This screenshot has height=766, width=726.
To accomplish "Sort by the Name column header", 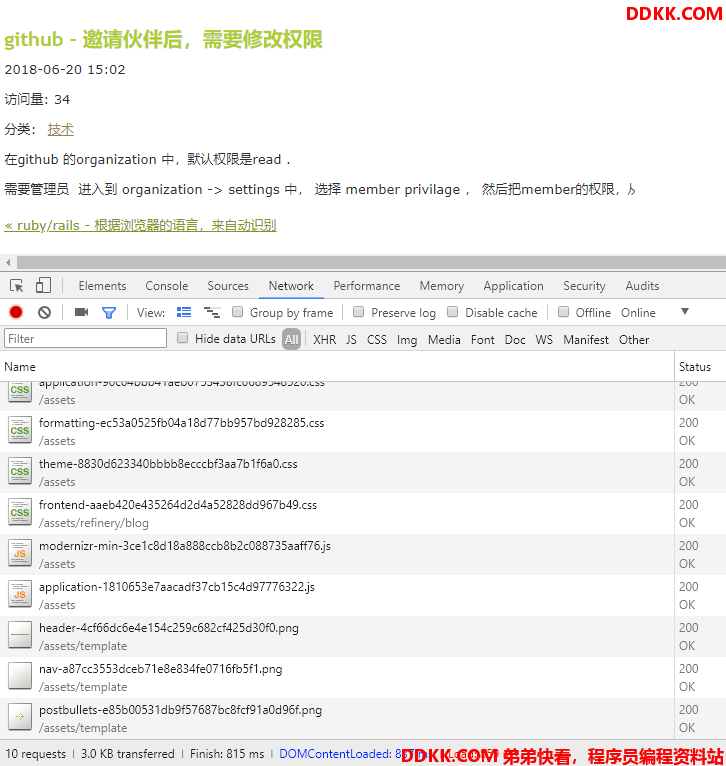I will (337, 366).
